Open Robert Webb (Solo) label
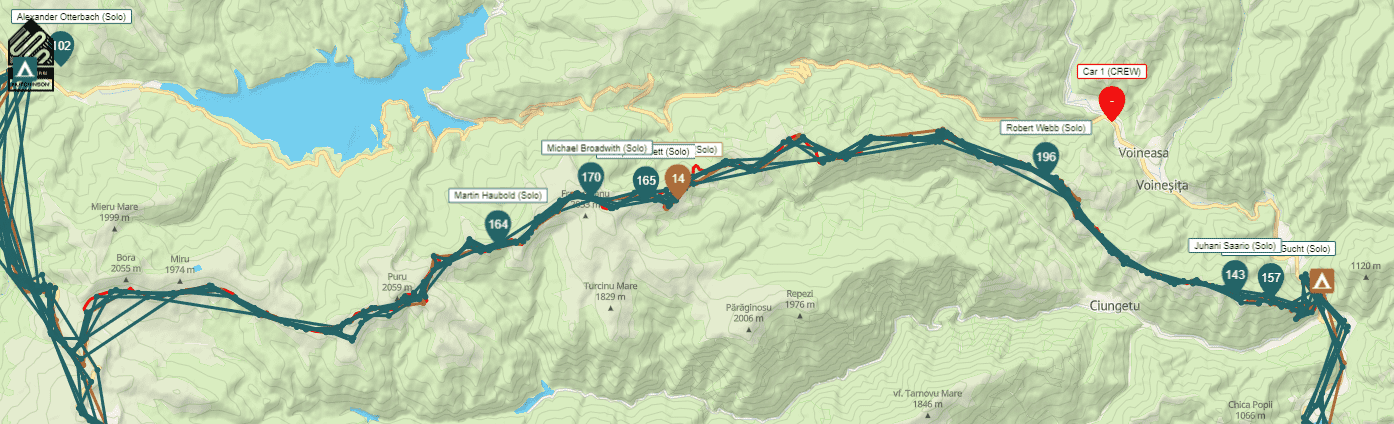Viewport: 1394px width, 424px height. pos(1046,128)
